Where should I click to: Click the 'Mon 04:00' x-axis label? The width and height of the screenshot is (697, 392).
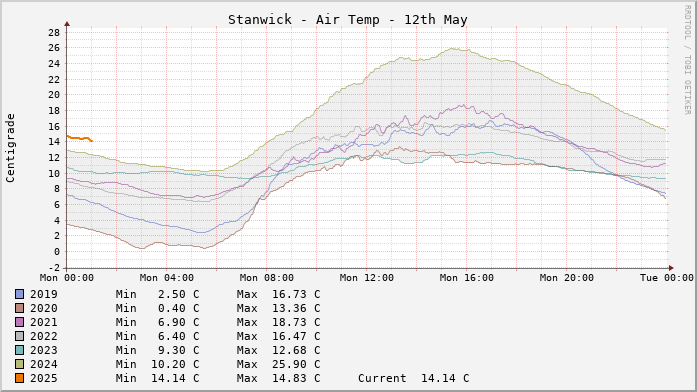(167, 278)
